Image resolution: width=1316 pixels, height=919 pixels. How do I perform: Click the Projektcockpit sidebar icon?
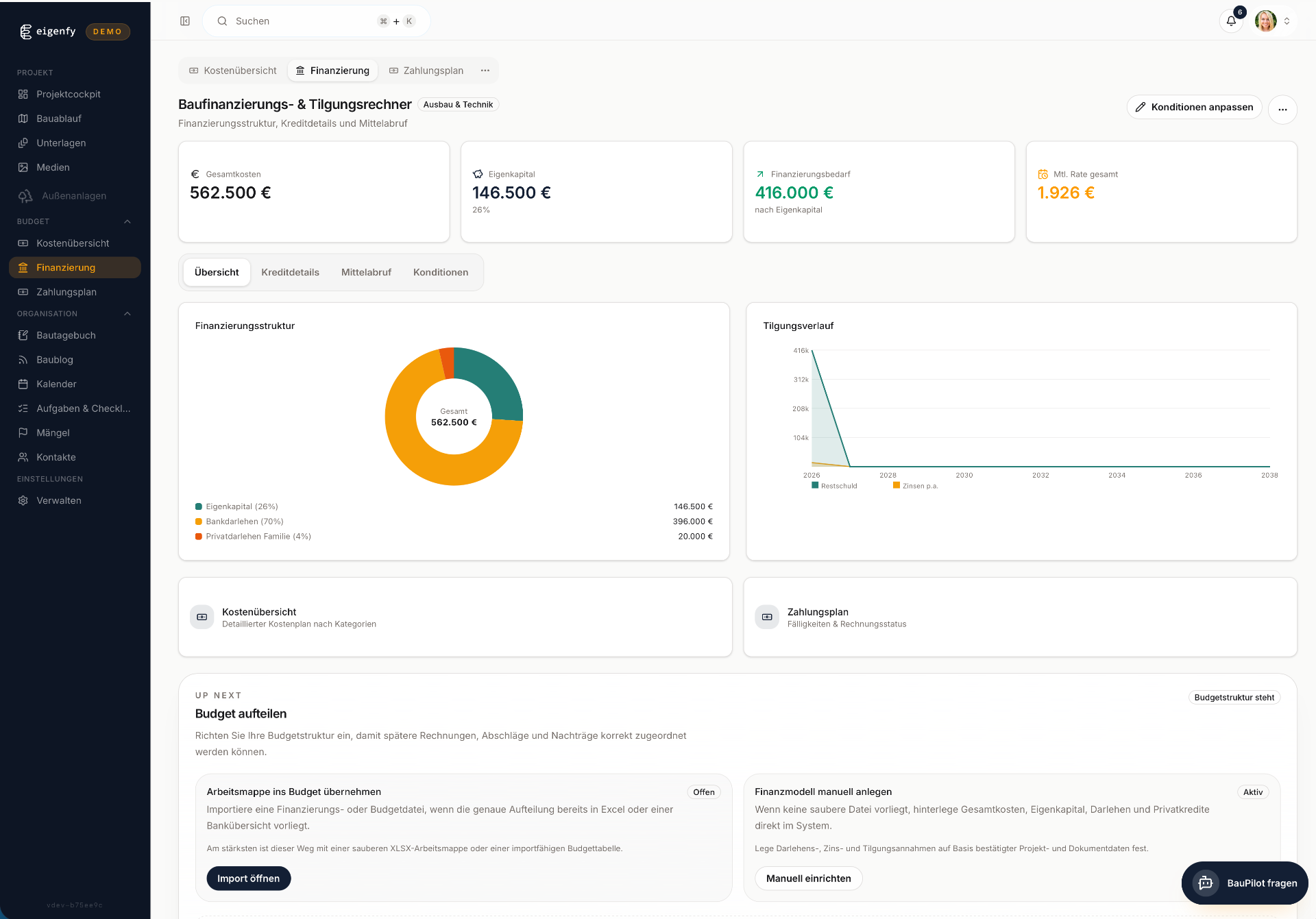[23, 94]
